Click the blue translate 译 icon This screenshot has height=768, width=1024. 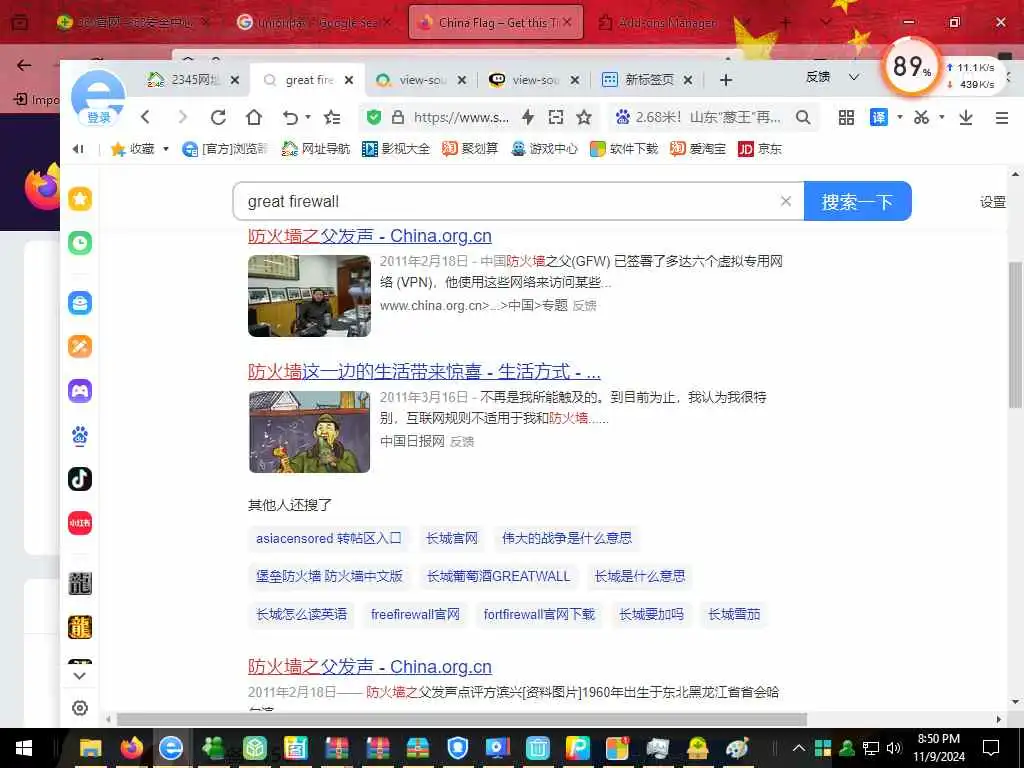tap(879, 118)
